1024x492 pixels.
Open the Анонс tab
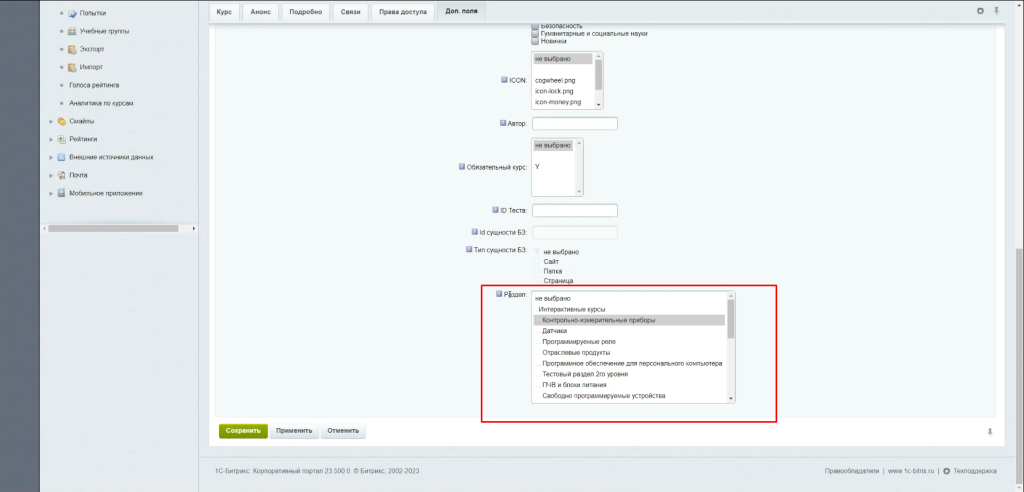pos(260,11)
